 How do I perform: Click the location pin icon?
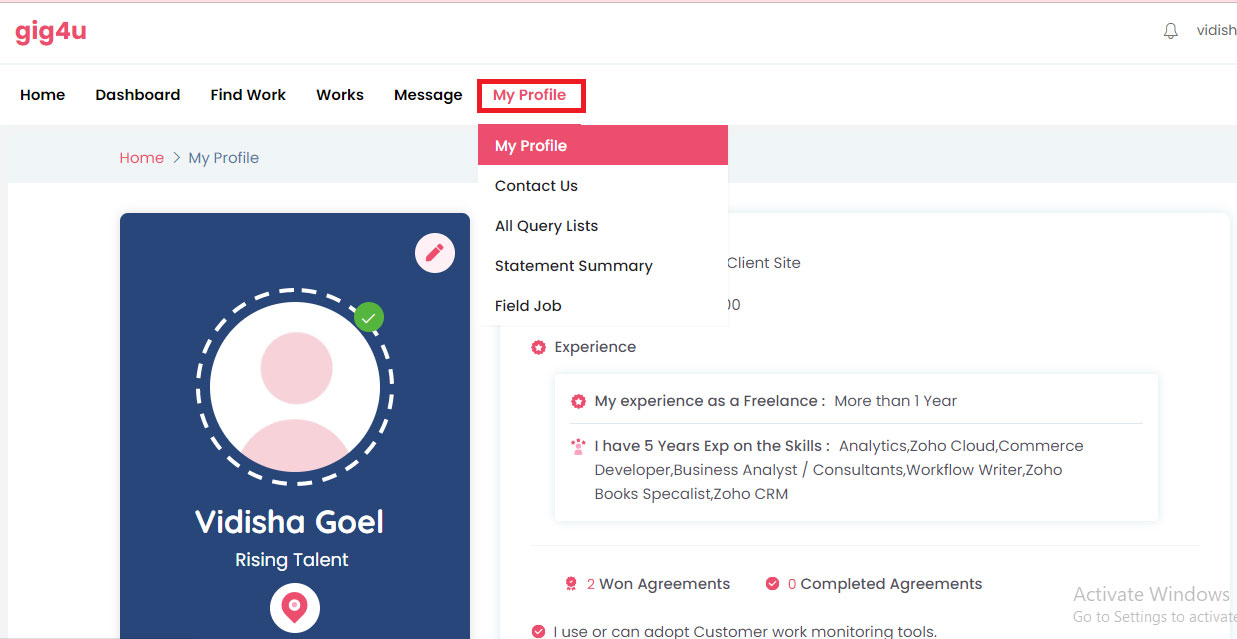294,607
